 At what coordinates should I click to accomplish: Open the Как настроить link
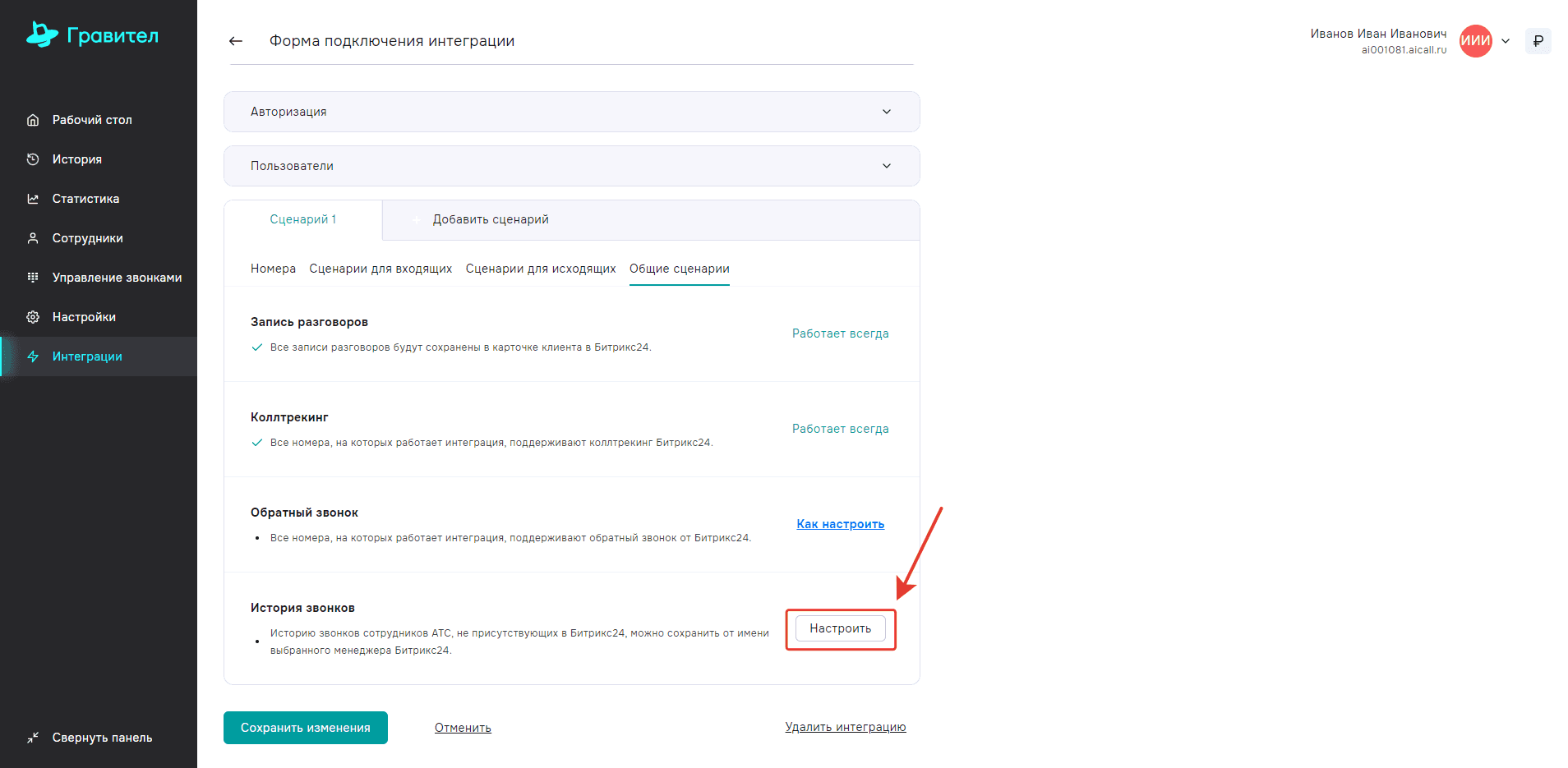(x=840, y=524)
